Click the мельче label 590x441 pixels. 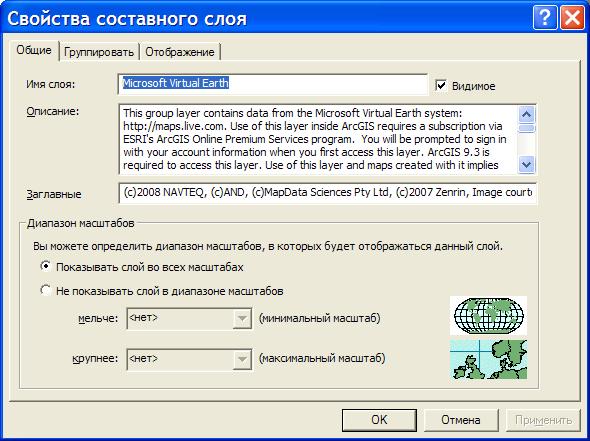tap(98, 319)
